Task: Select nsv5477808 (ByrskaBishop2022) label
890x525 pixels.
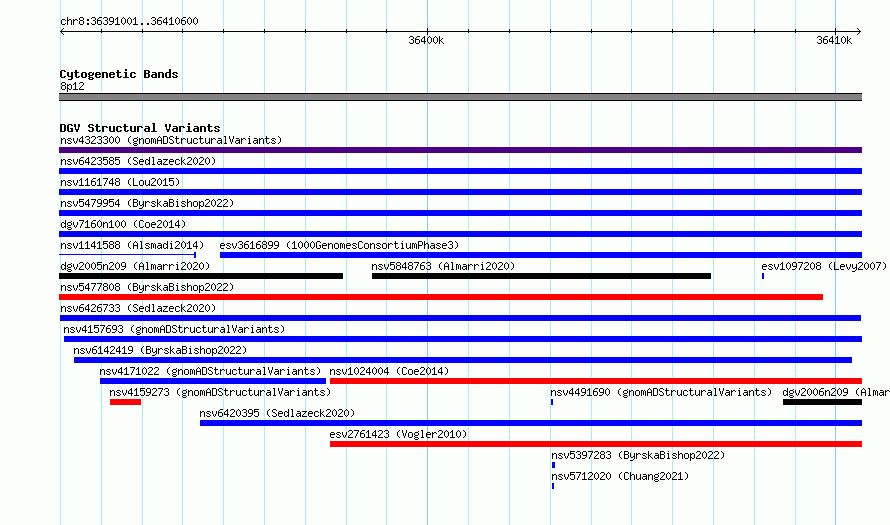Action: pos(147,287)
